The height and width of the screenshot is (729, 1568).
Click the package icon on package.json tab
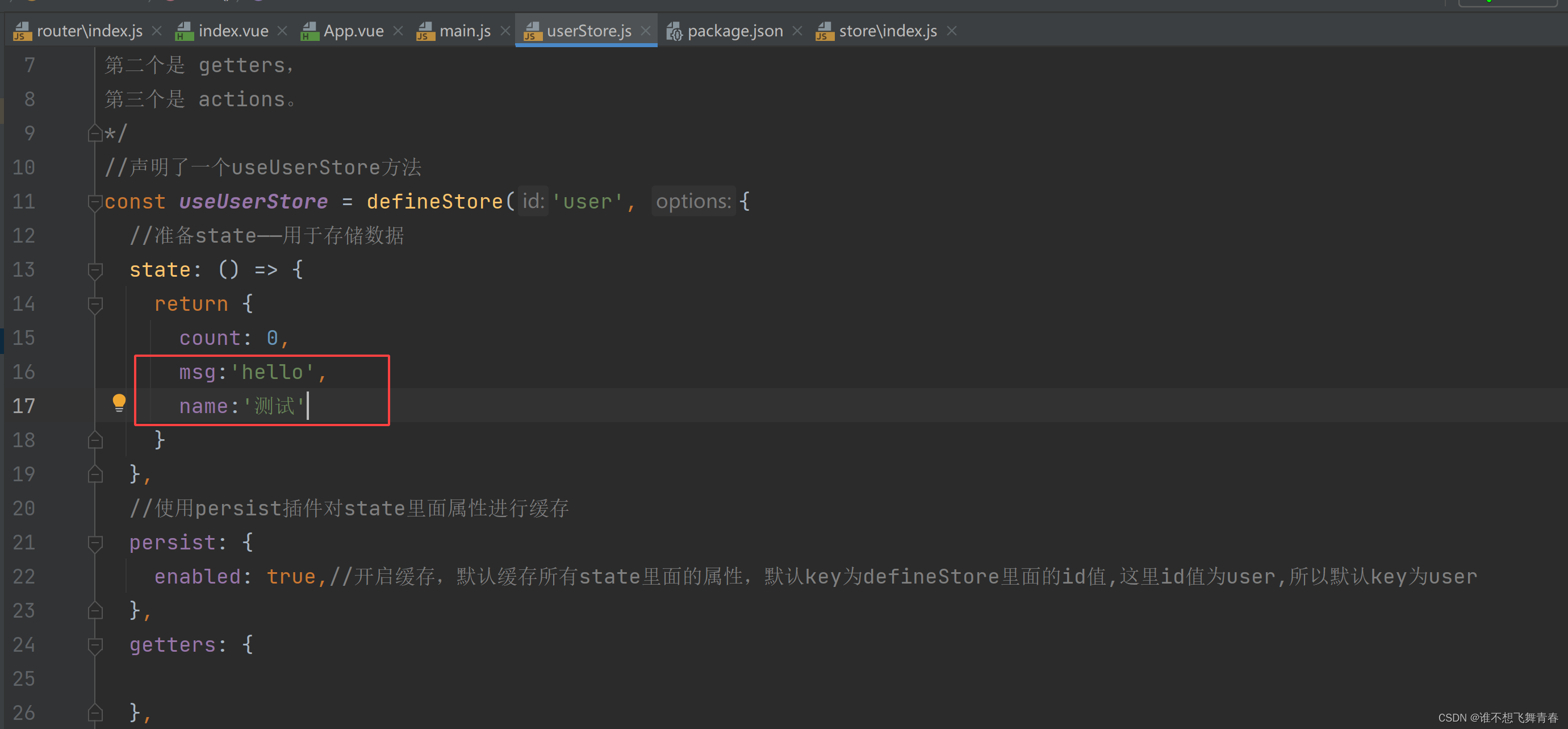coord(673,31)
